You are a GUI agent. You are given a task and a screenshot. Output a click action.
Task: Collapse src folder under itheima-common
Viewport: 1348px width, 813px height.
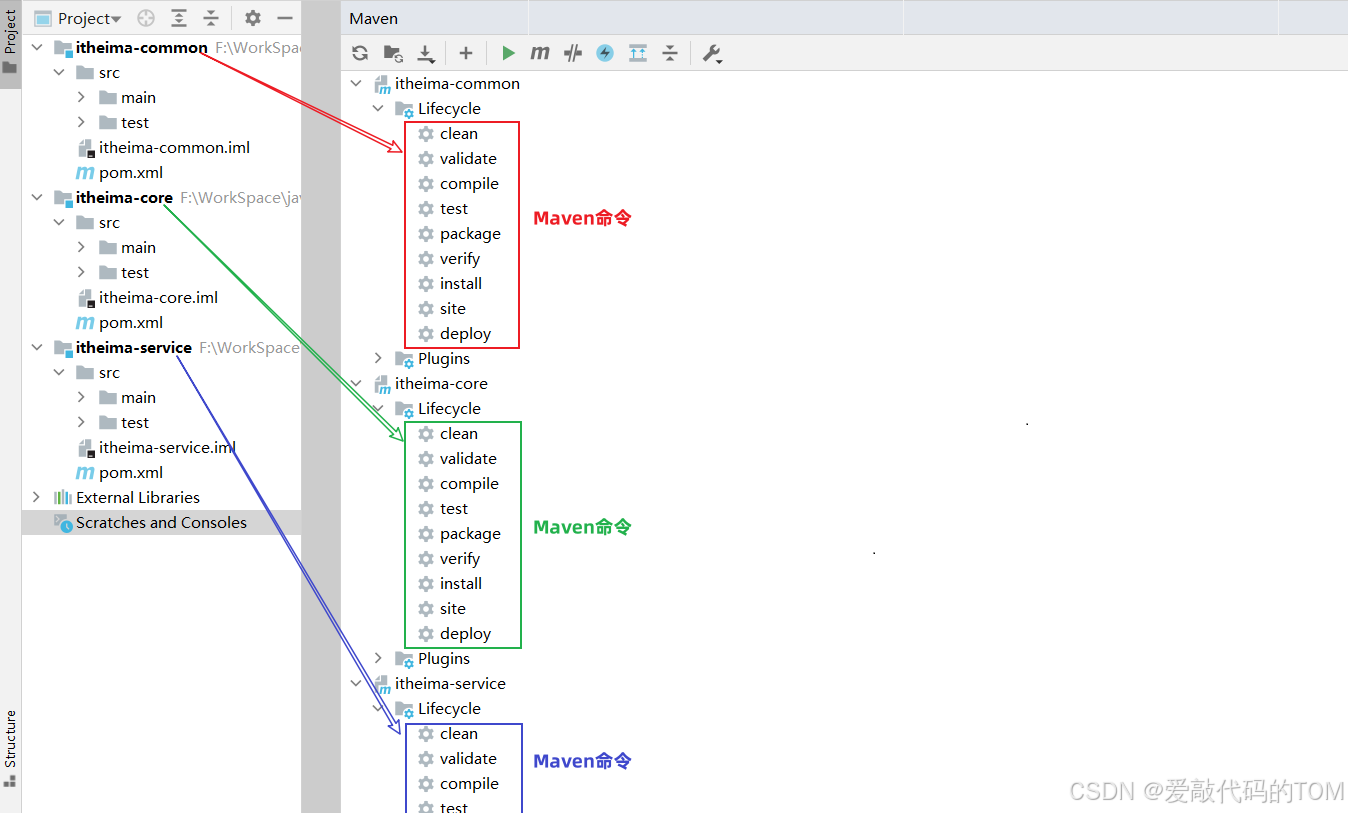(x=59, y=72)
